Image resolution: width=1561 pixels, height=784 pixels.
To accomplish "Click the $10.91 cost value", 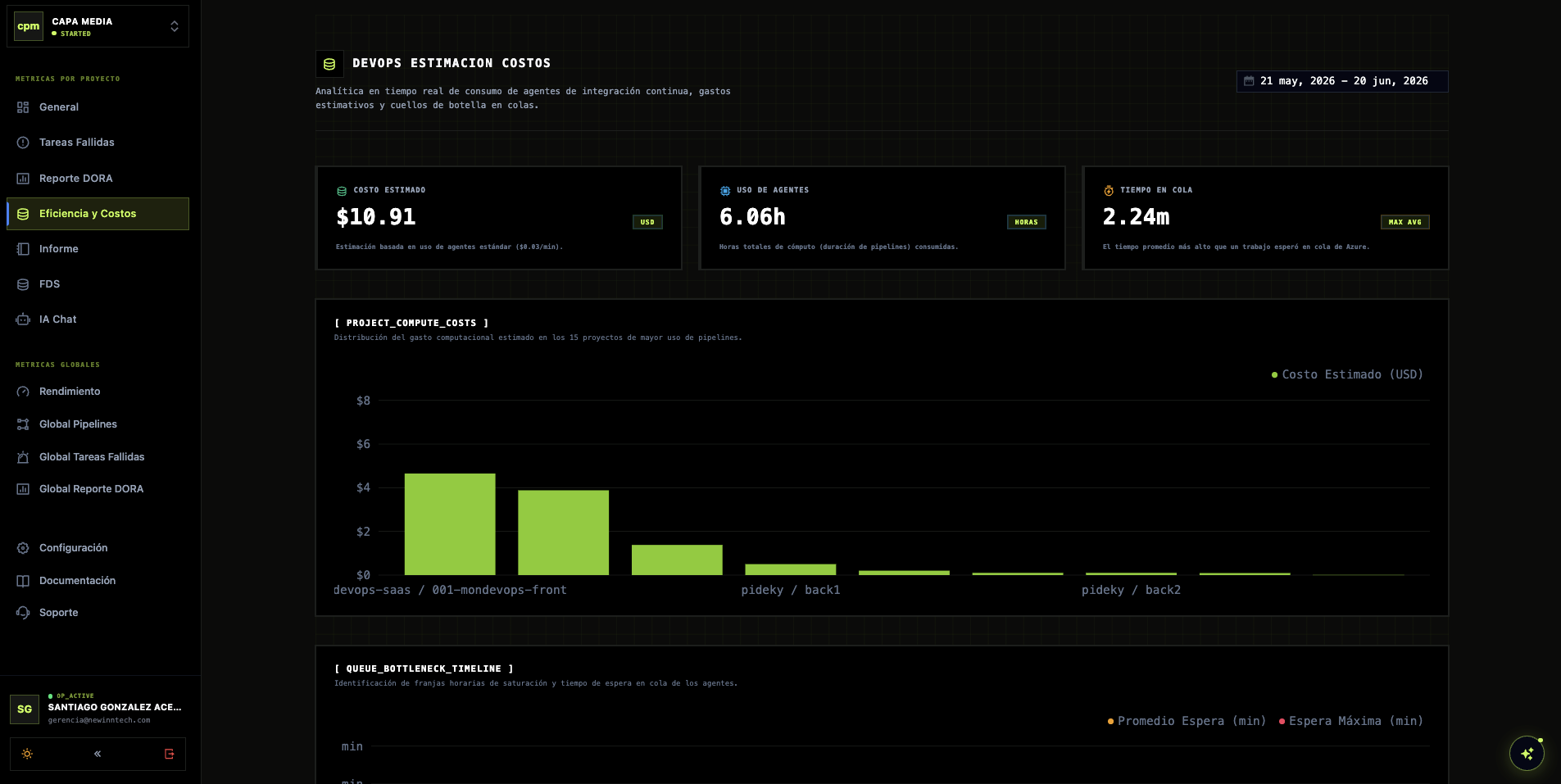I will 376,217.
